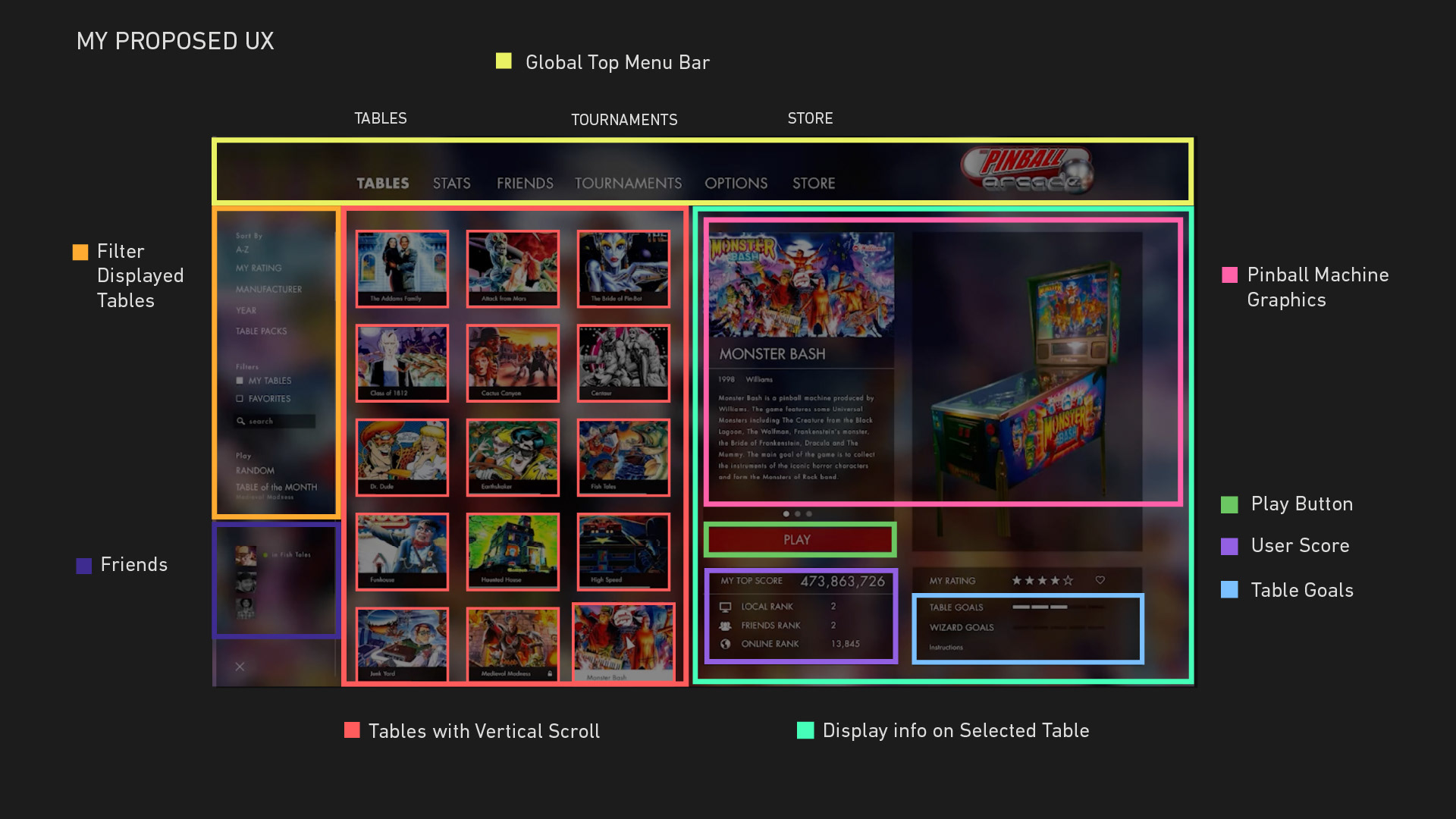
Task: Open the Instructions link
Action: click(x=946, y=648)
